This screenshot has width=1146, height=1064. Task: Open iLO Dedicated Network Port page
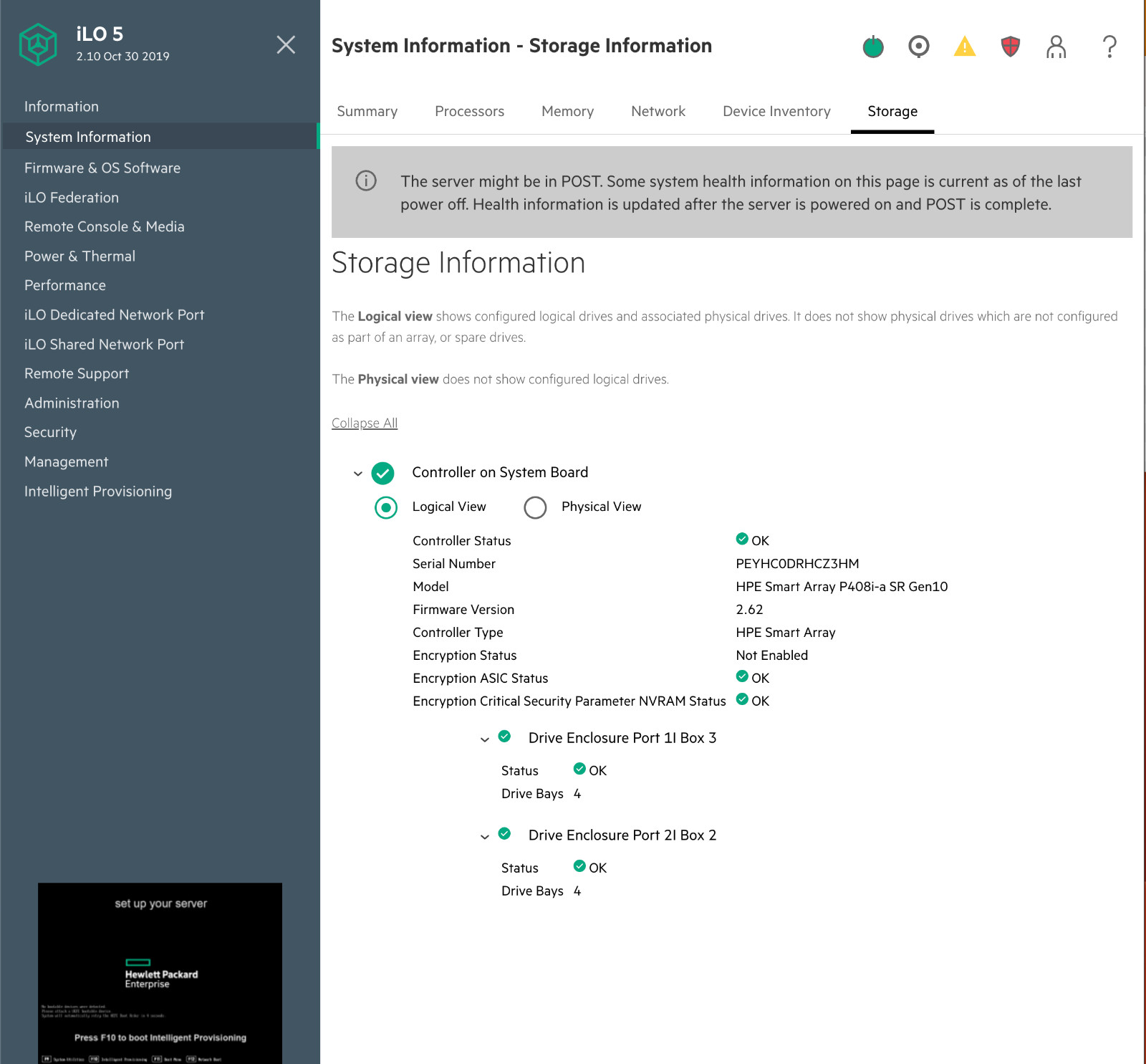(x=115, y=315)
